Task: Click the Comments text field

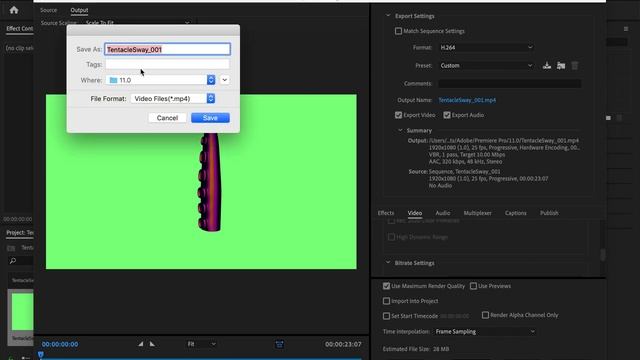Action: [x=510, y=83]
